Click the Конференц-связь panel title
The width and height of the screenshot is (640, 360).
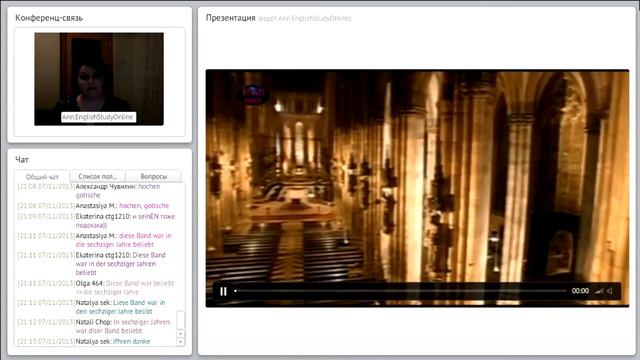point(49,18)
